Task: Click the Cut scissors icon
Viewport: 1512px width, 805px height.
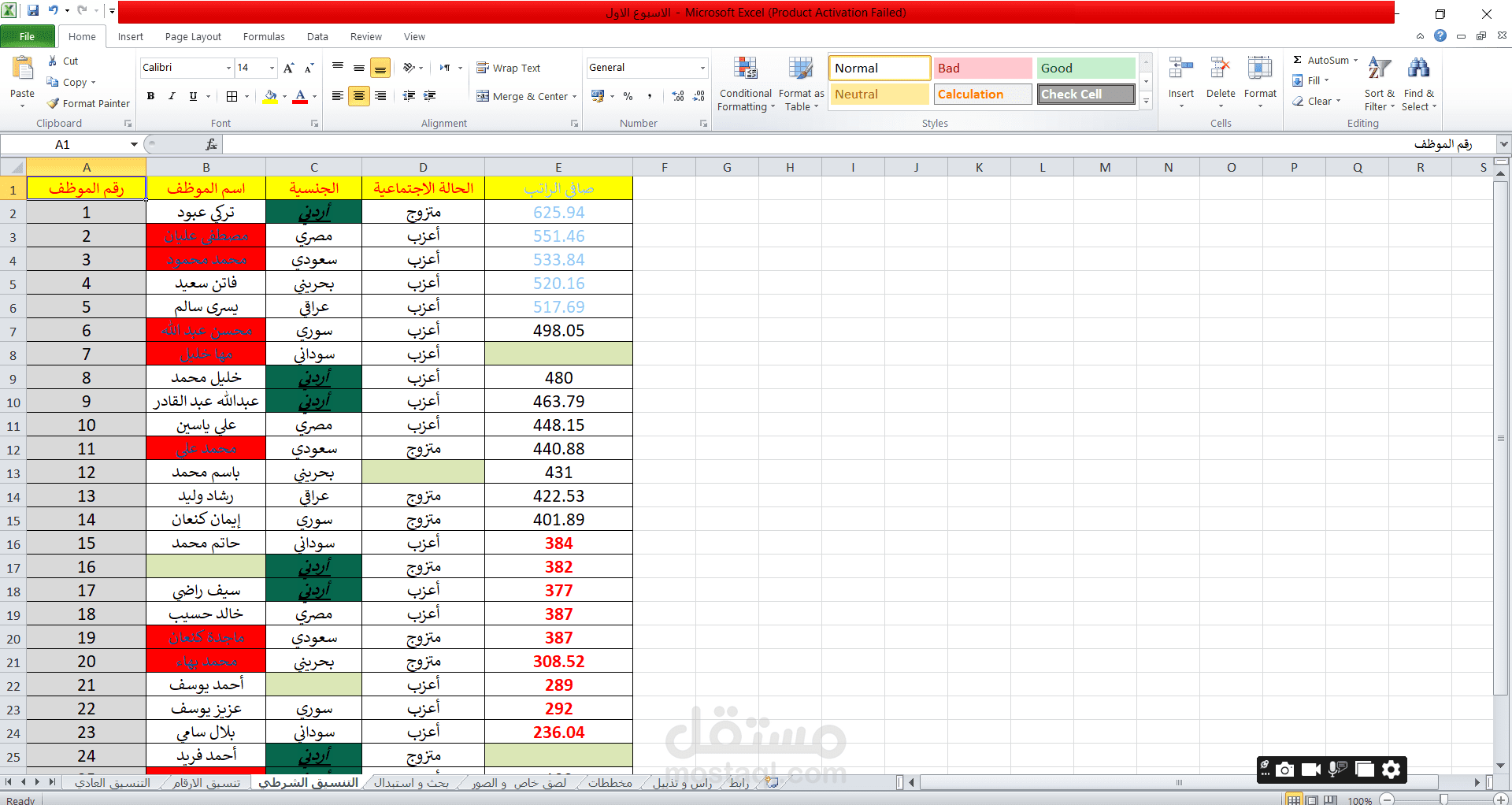Action: click(x=53, y=61)
